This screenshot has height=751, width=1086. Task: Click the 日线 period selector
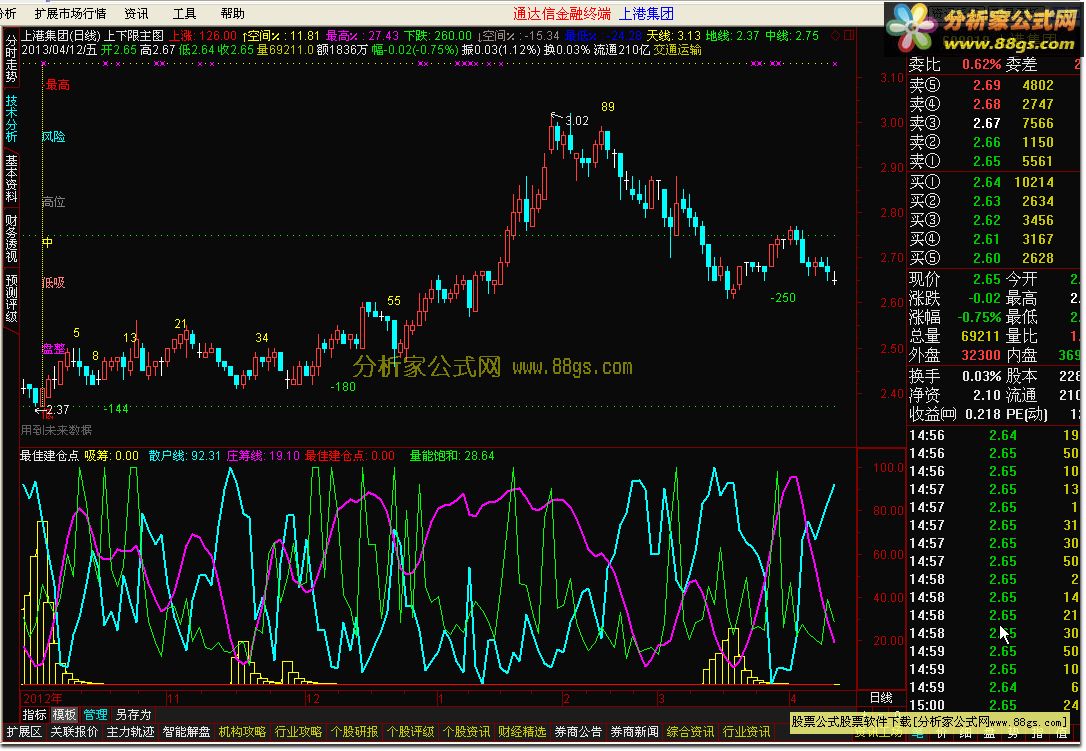pyautogui.click(x=881, y=698)
